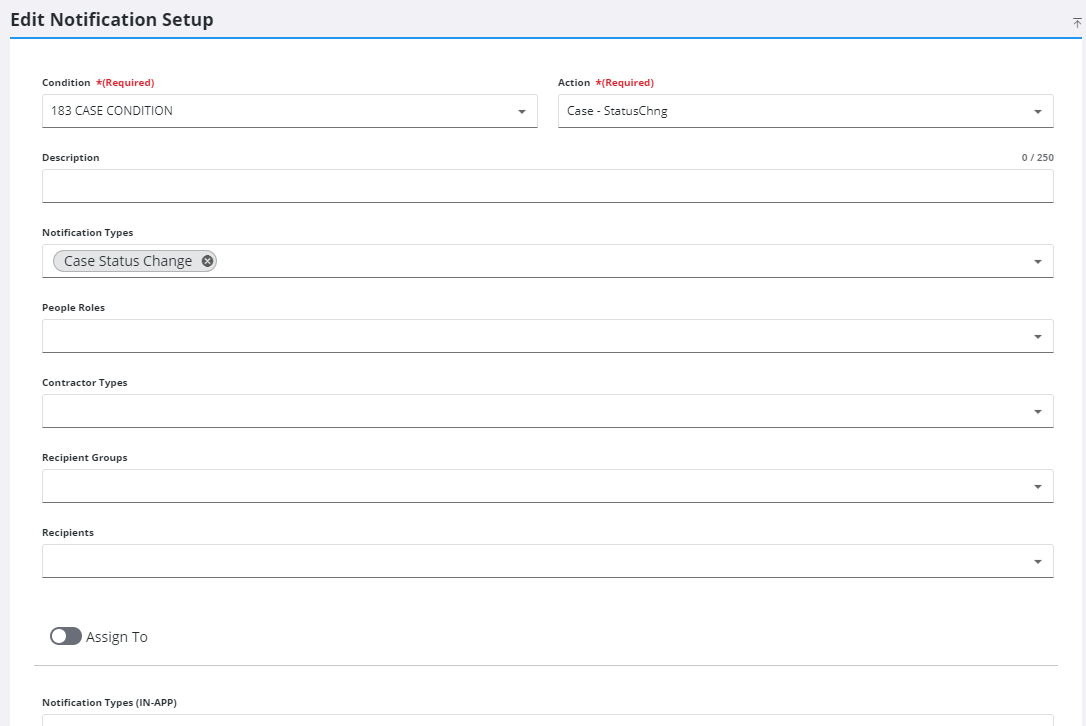Open the People Roles dropdown
1086x726 pixels.
(1037, 335)
